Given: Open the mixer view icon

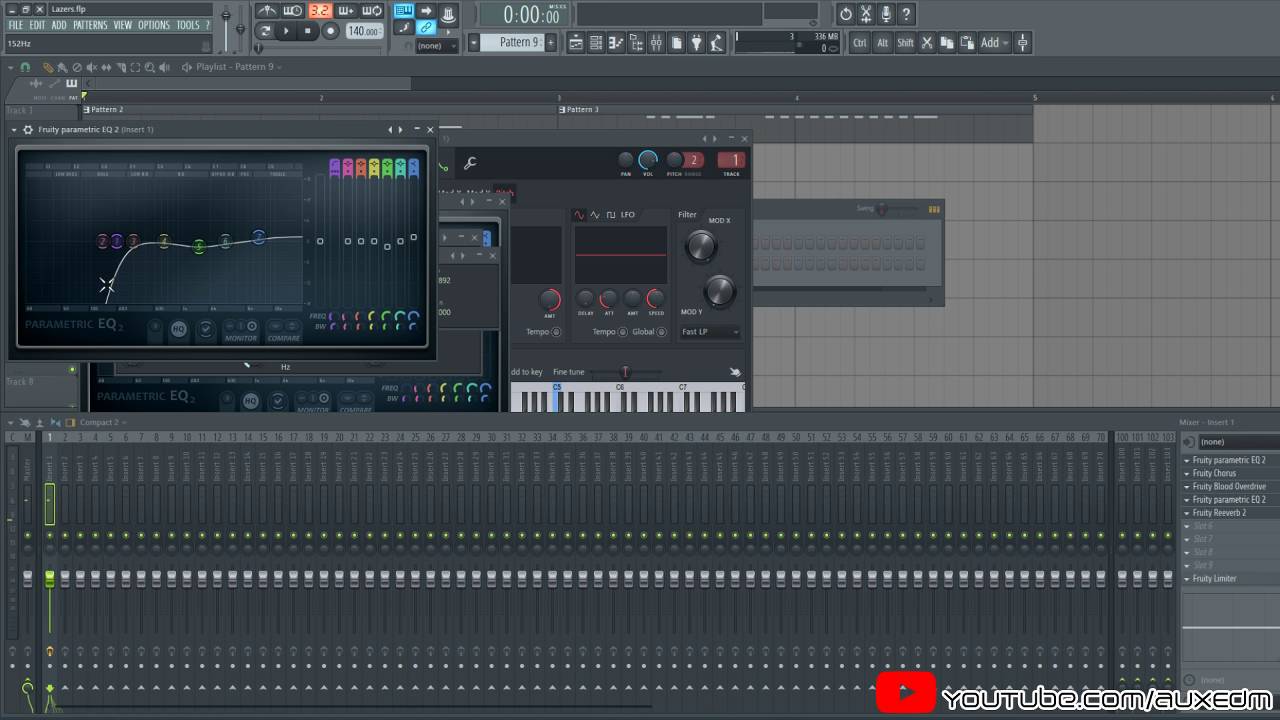Looking at the screenshot, I should (x=657, y=43).
